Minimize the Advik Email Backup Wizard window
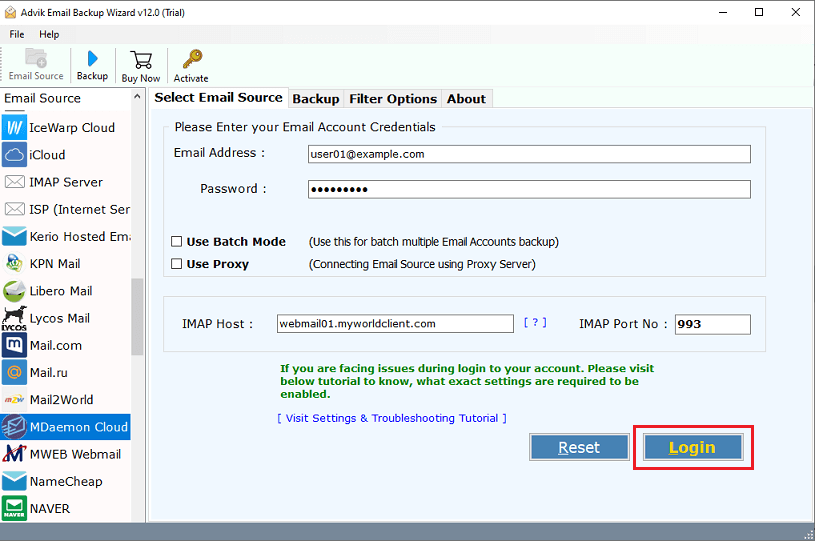Image resolution: width=815 pixels, height=541 pixels. pos(723,12)
